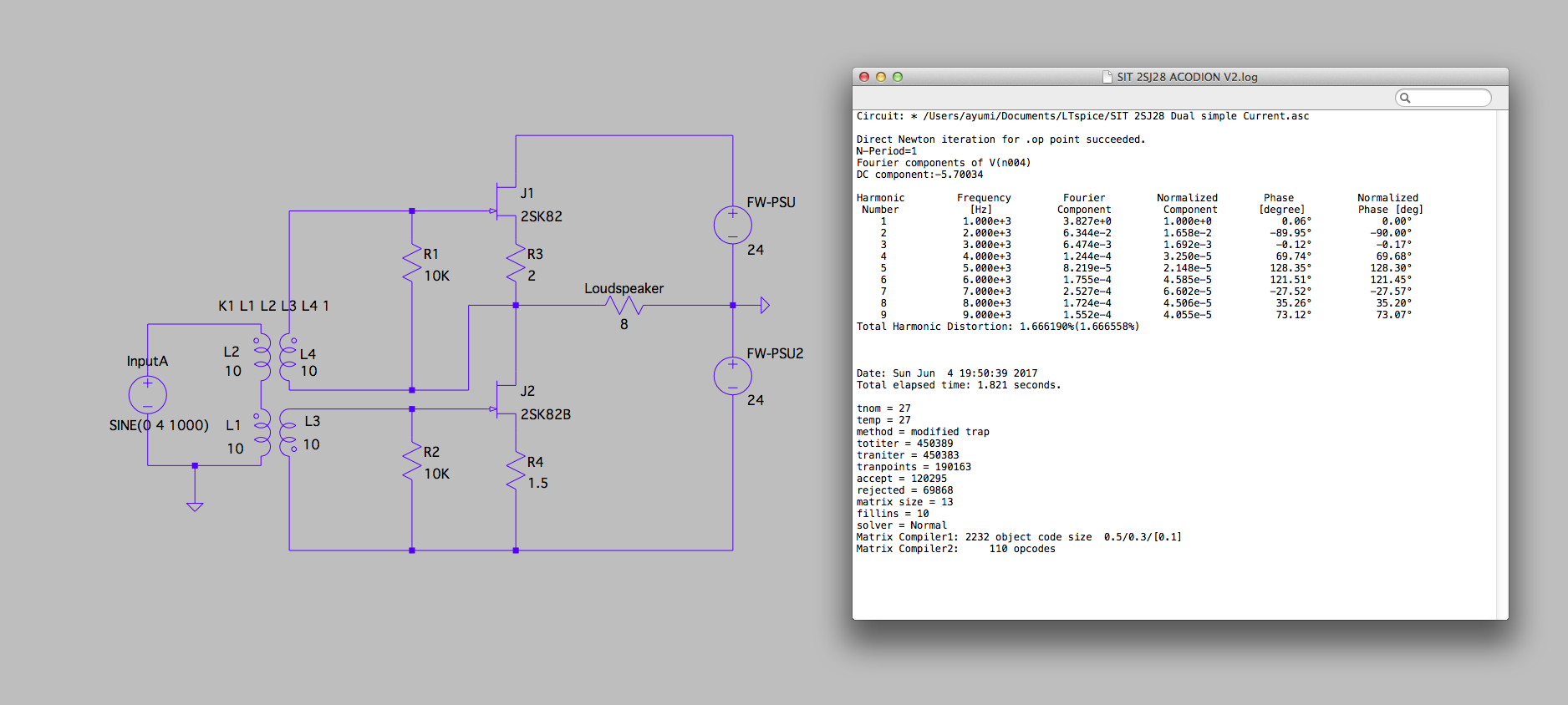1568x705 pixels.
Task: Click the Total Harmonic Distortion line
Action: 998,327
